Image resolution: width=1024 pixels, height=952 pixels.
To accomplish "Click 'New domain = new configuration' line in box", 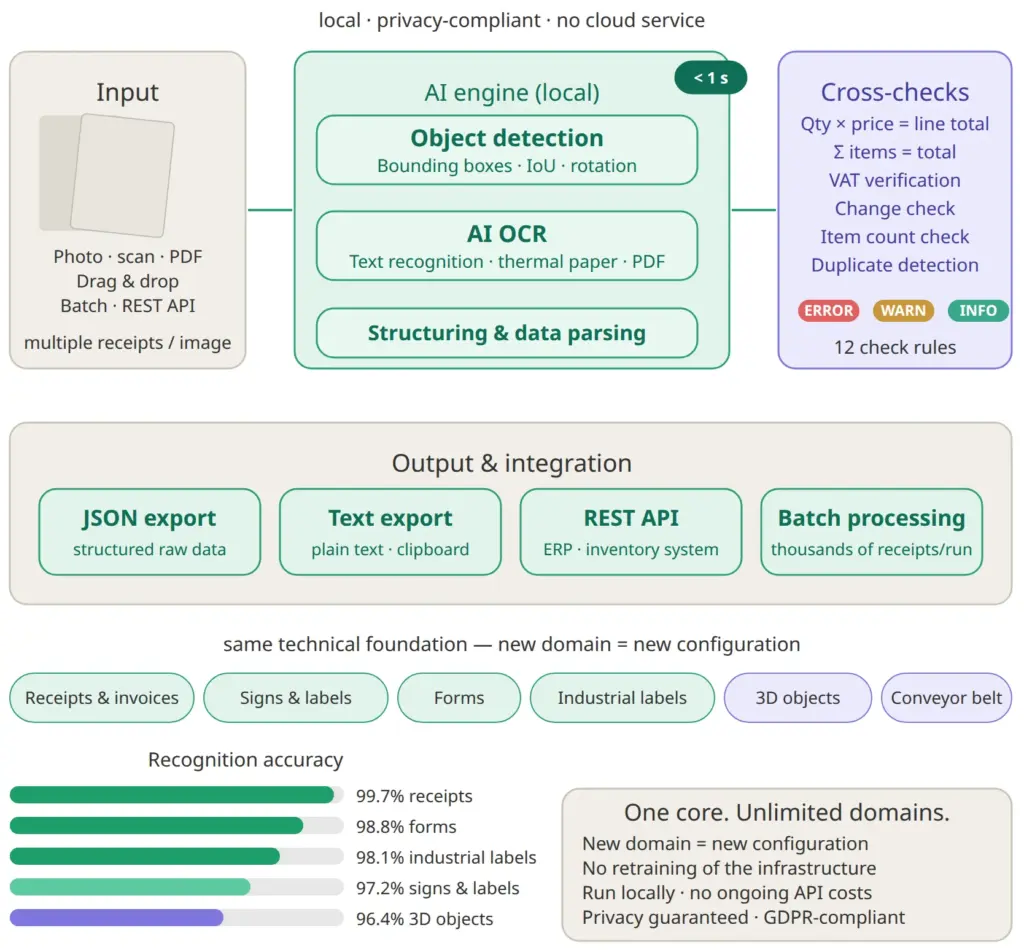I will pyautogui.click(x=726, y=844).
